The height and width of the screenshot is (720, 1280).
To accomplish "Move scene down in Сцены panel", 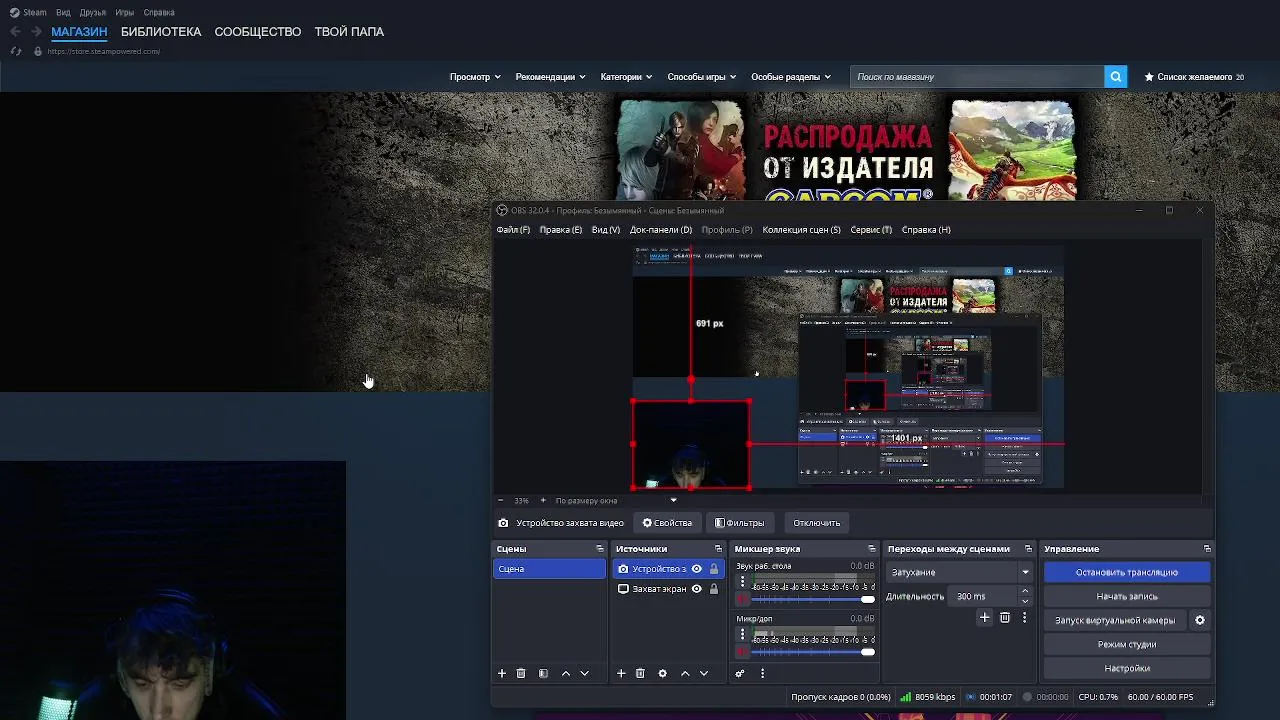I will point(585,673).
